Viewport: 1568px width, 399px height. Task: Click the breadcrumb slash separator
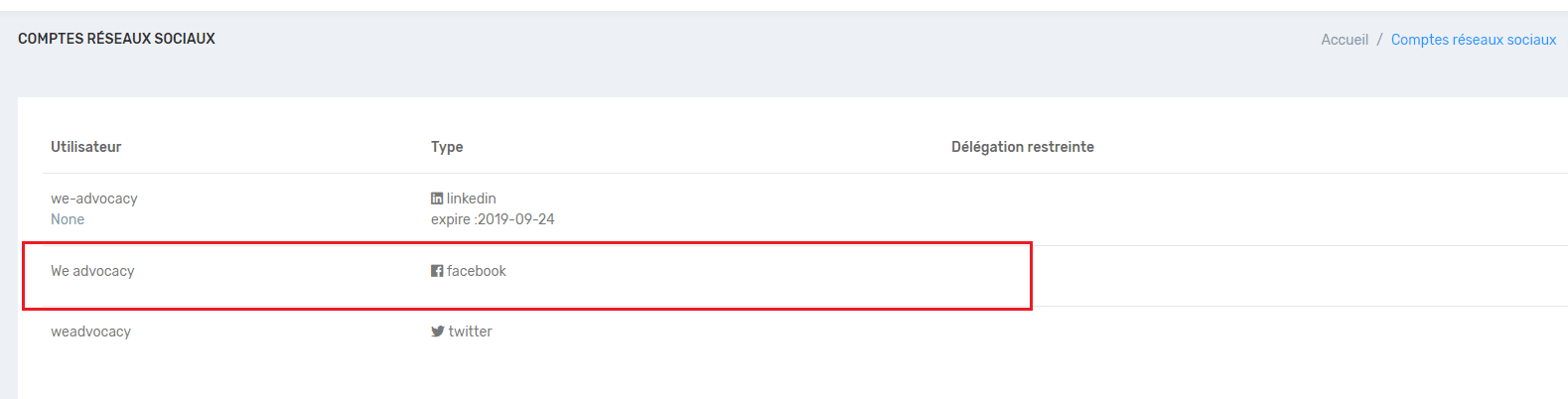pyautogui.click(x=1379, y=40)
